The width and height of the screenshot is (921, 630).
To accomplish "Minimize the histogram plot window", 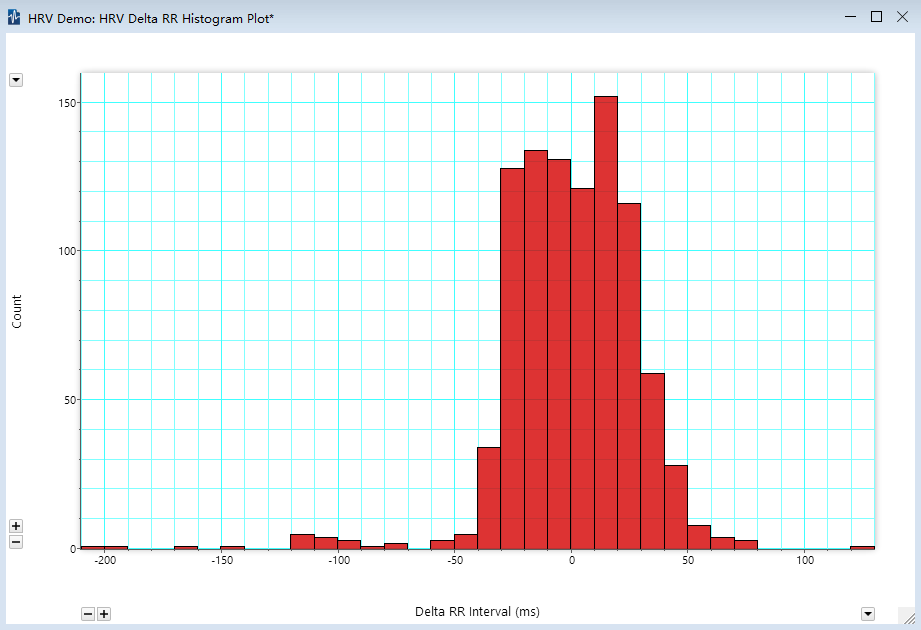I will [x=850, y=17].
